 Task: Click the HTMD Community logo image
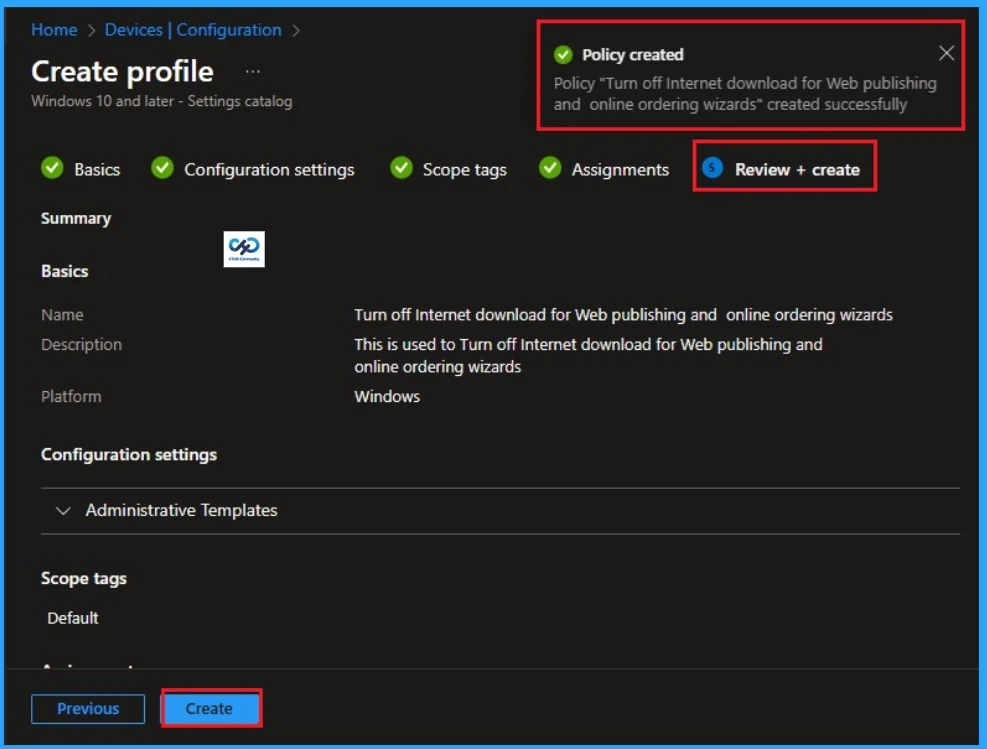pyautogui.click(x=244, y=249)
